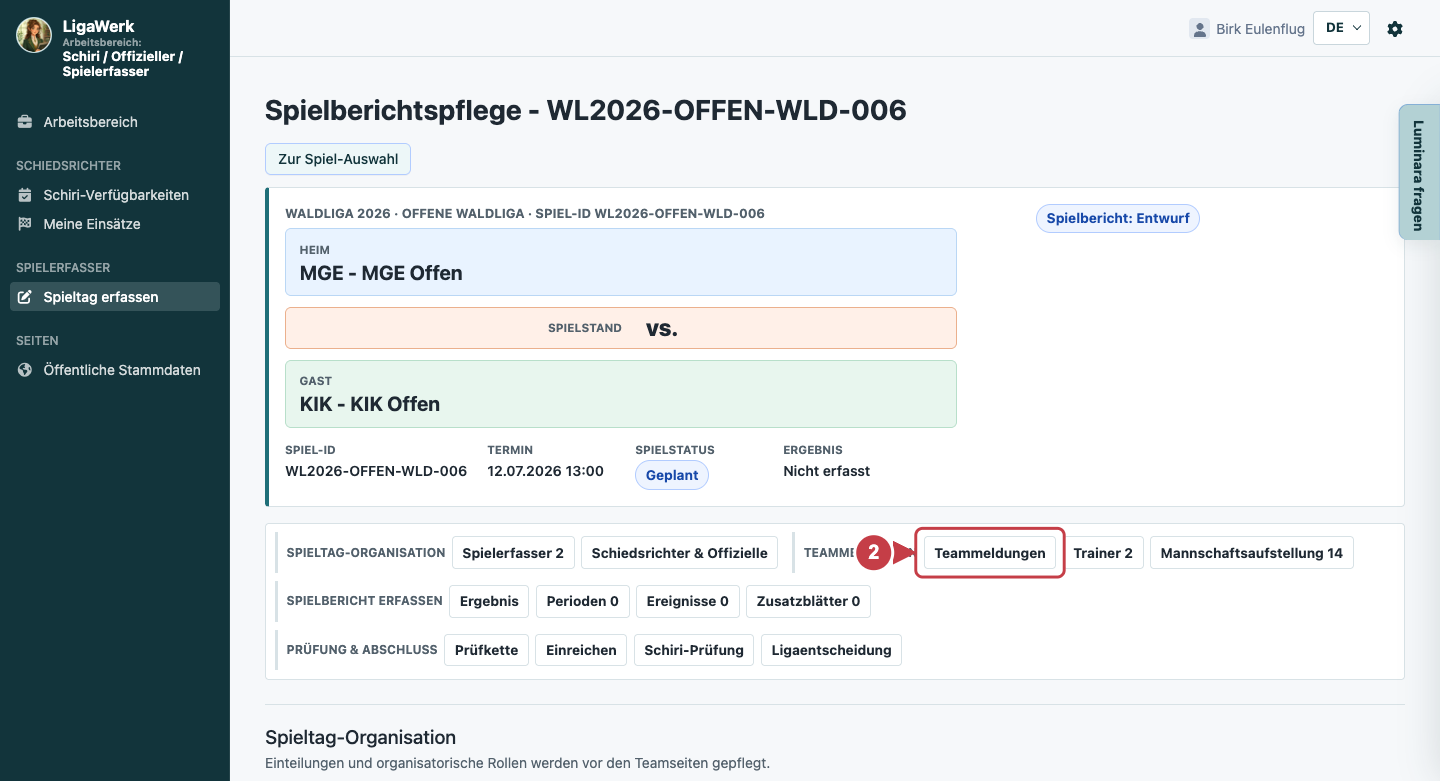Open the Ergebnis entry section
Screen dimensions: 1440x781
[489, 601]
